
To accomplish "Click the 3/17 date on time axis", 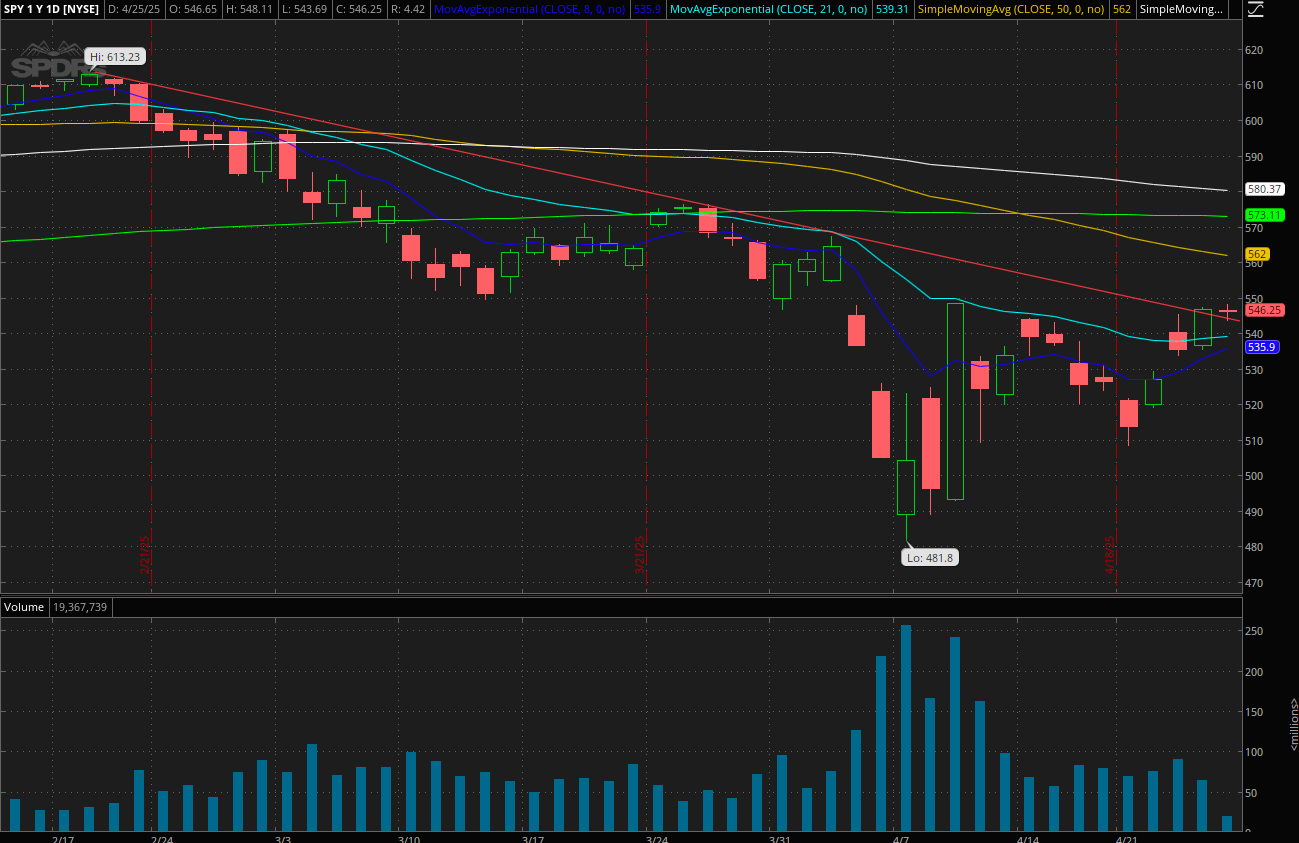I will (532, 839).
